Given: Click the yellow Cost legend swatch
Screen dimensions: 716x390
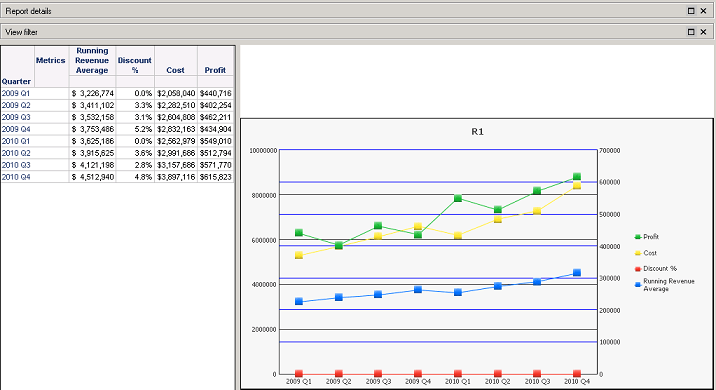Looking at the screenshot, I should (638, 253).
